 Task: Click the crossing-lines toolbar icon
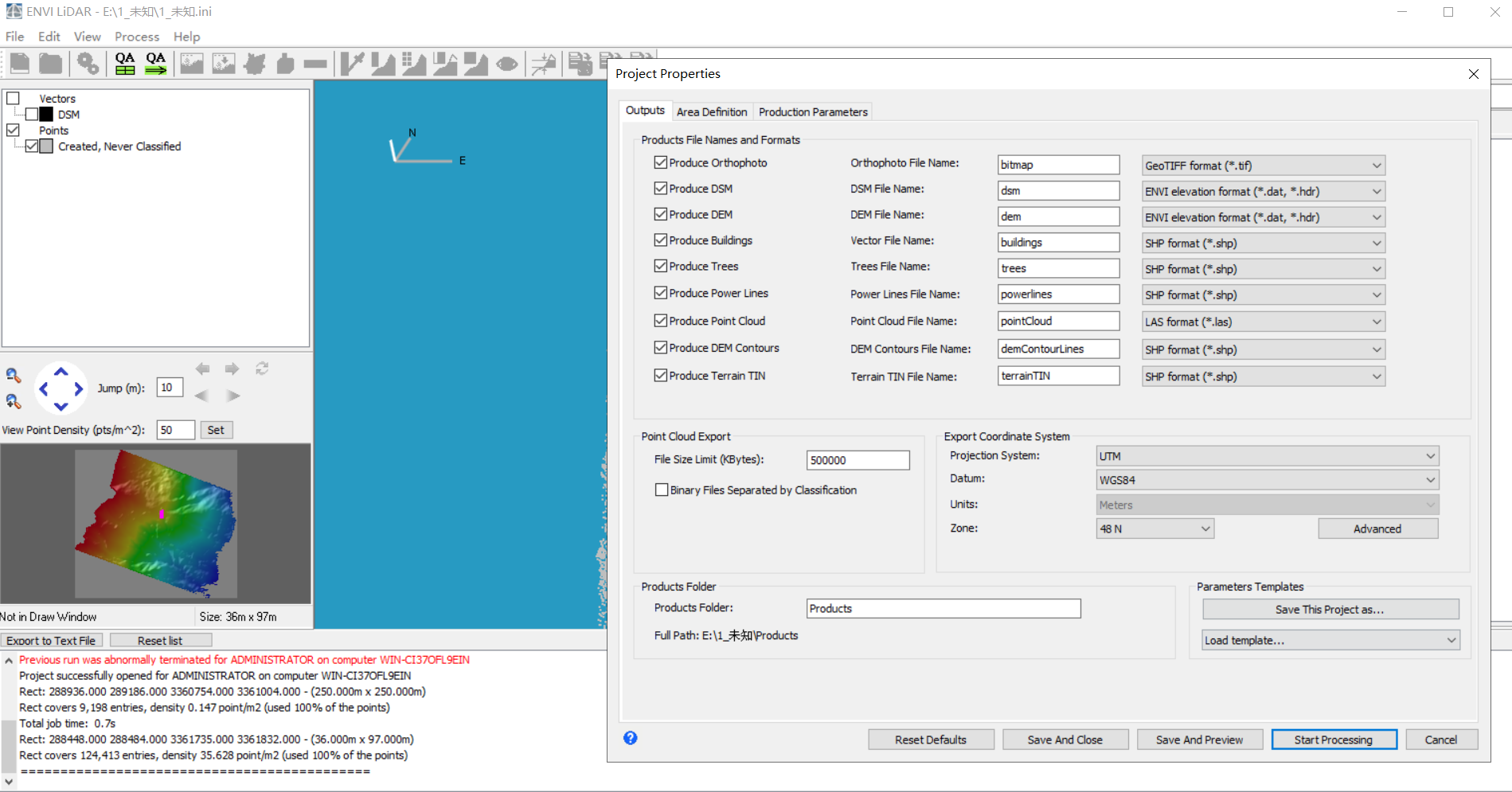[544, 64]
